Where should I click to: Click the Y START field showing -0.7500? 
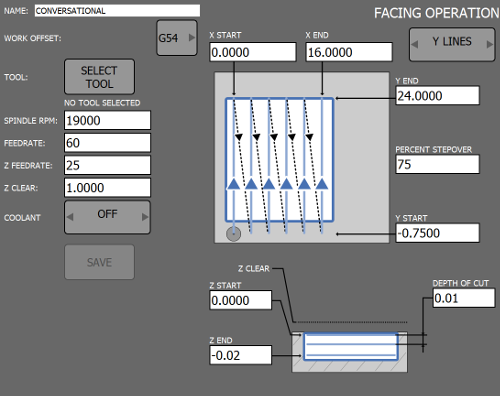437,233
